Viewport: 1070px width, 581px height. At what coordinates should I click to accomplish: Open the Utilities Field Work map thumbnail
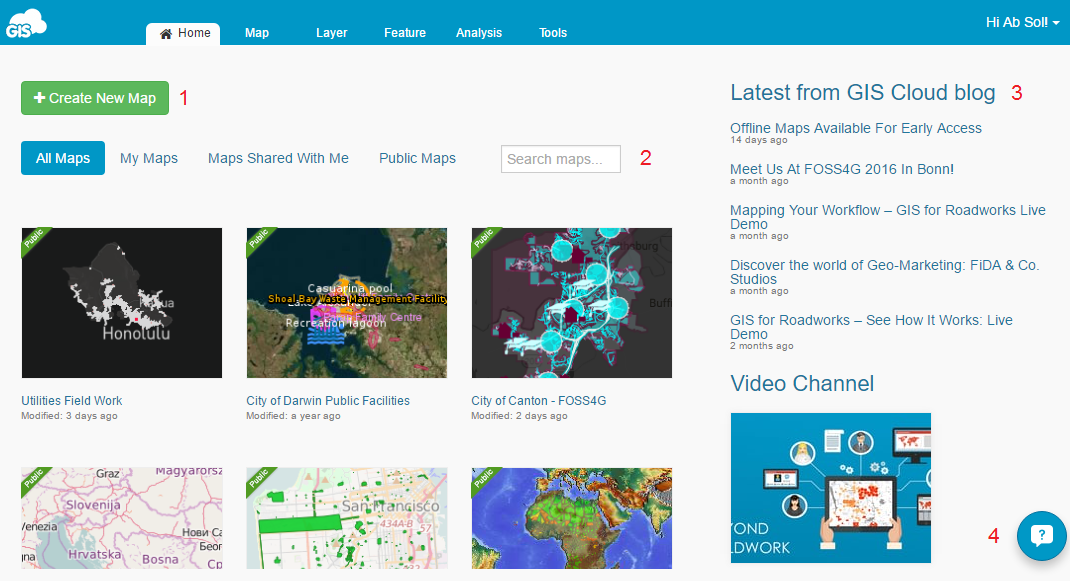(122, 303)
